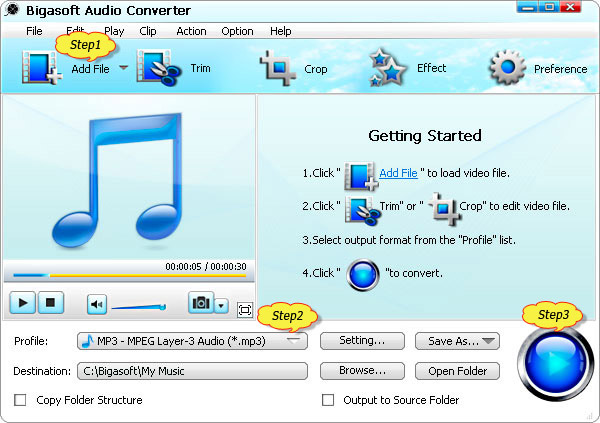Click the Browse... button
The height and width of the screenshot is (423, 600).
[x=362, y=371]
